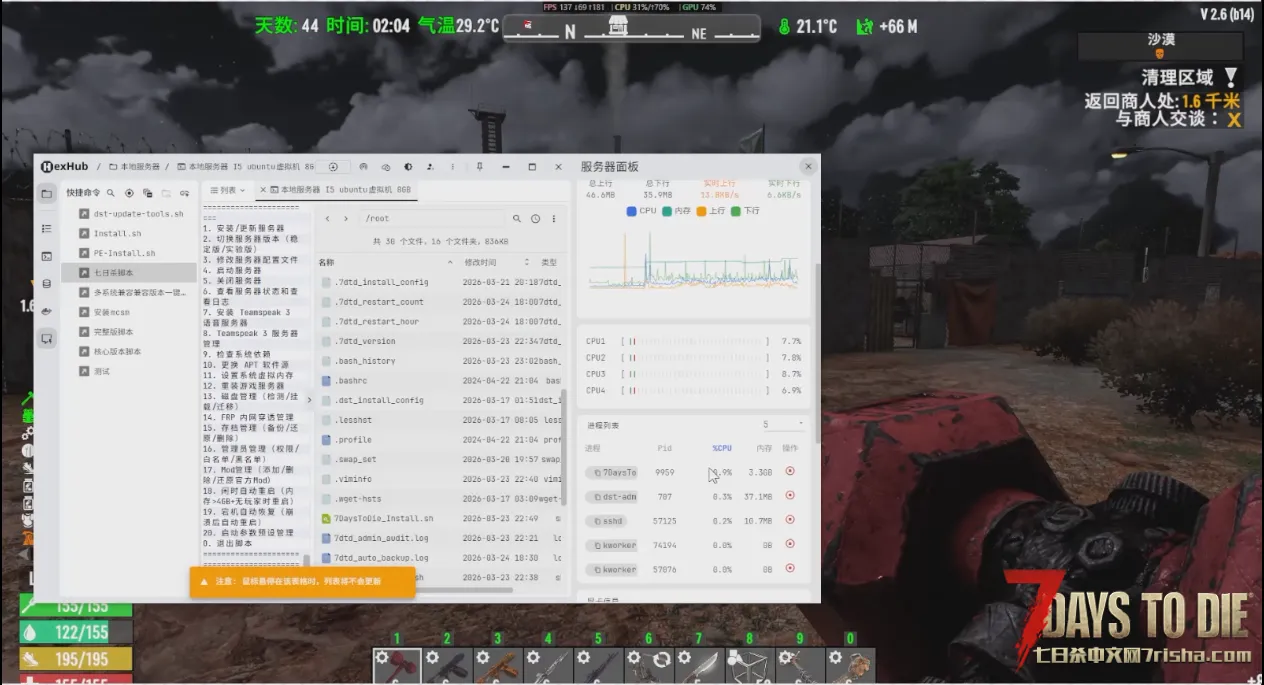This screenshot has height=685, width=1264.
Task: Click the history clock icon in file browser
Action: 535,218
